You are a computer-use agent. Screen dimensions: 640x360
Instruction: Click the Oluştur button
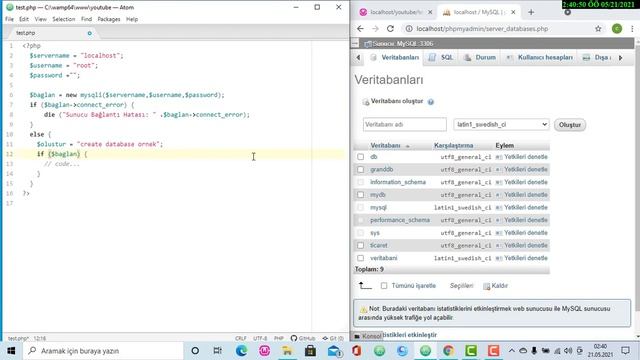[570, 124]
